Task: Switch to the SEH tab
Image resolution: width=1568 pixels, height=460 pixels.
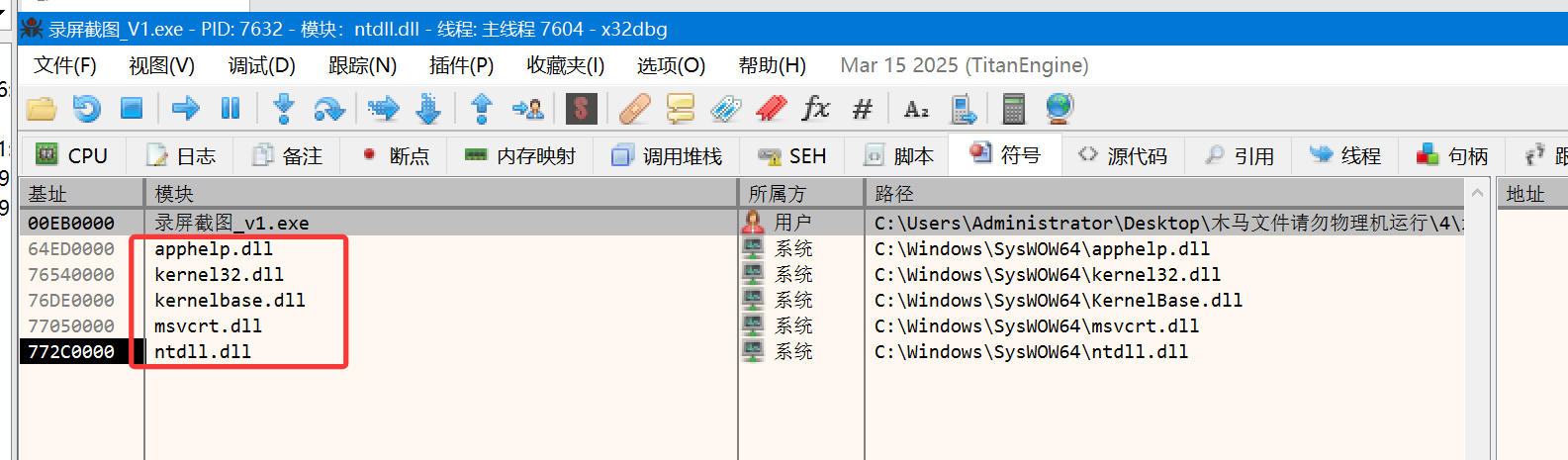Action: tap(791, 155)
